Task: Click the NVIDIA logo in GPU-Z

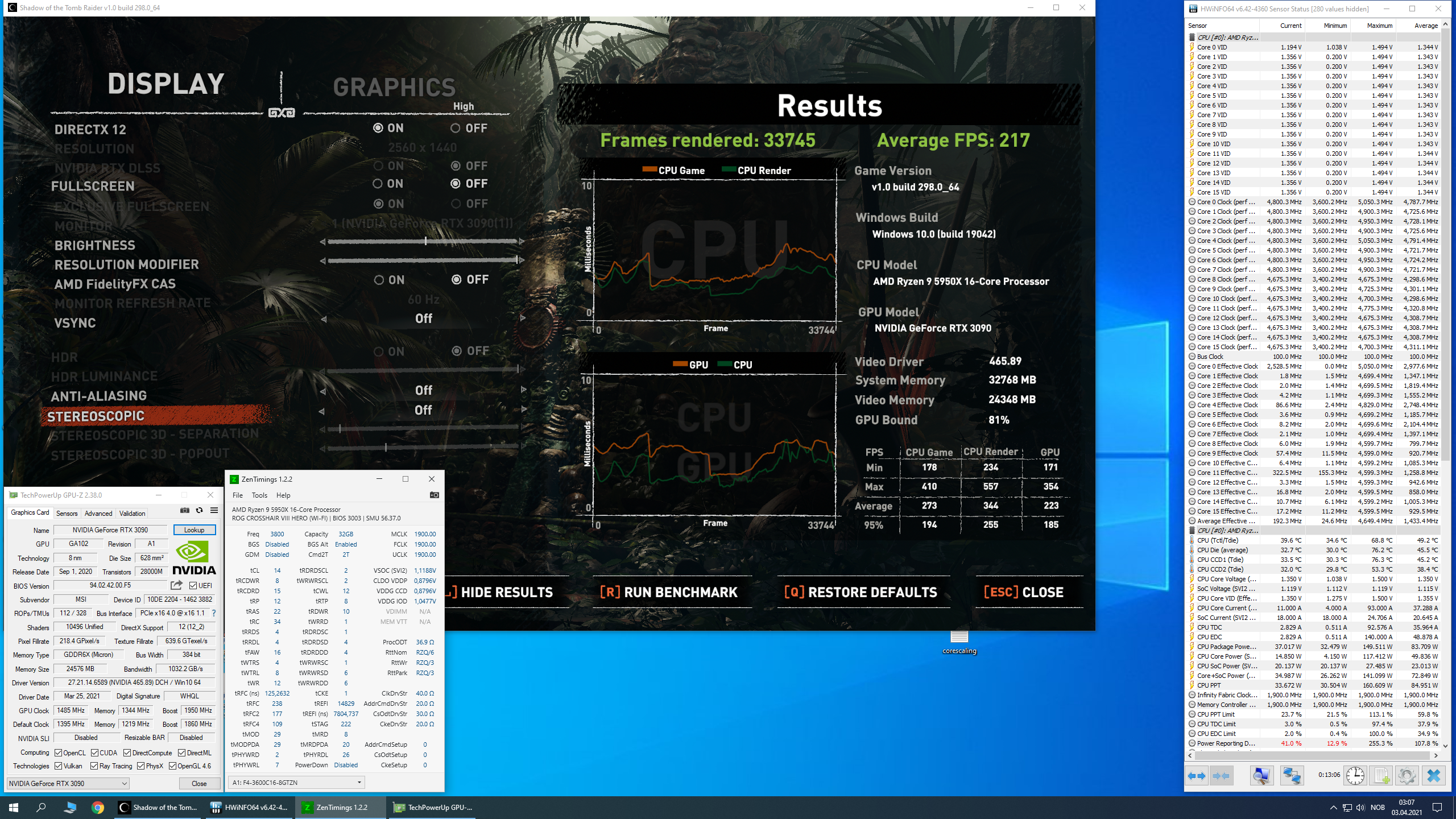Action: coord(194,557)
